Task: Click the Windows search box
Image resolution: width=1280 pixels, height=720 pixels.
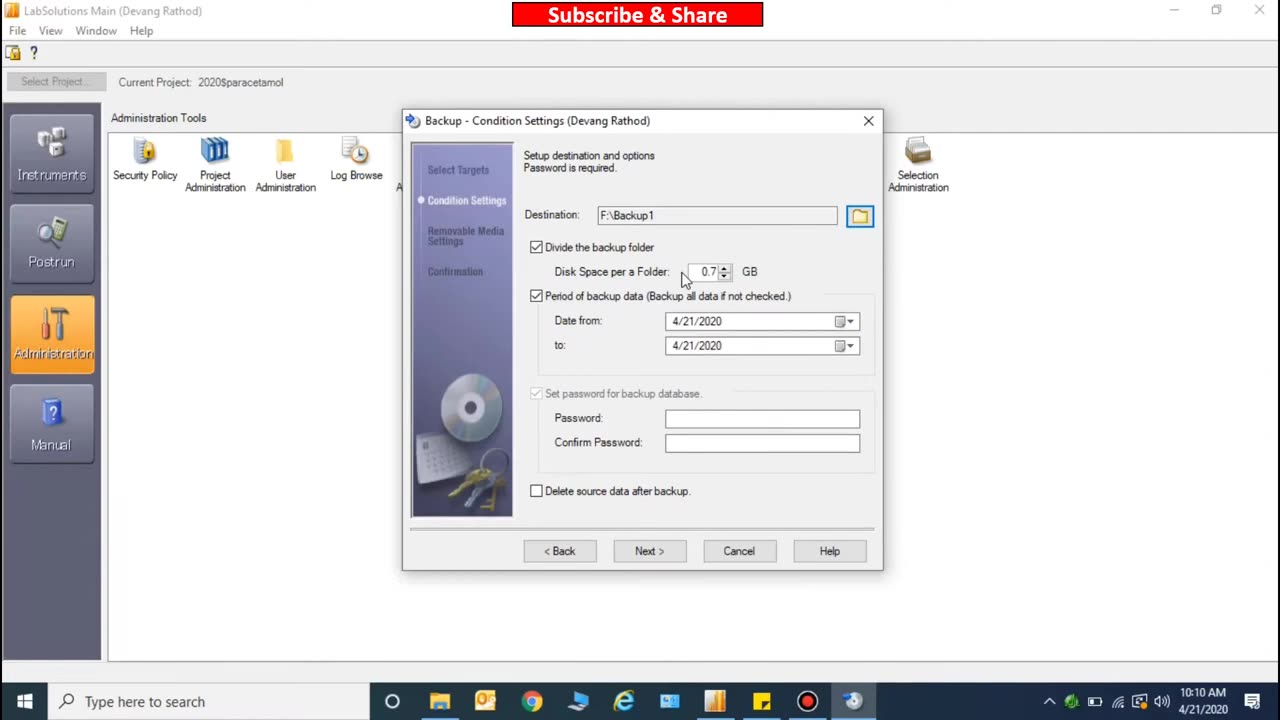Action: pyautogui.click(x=209, y=701)
